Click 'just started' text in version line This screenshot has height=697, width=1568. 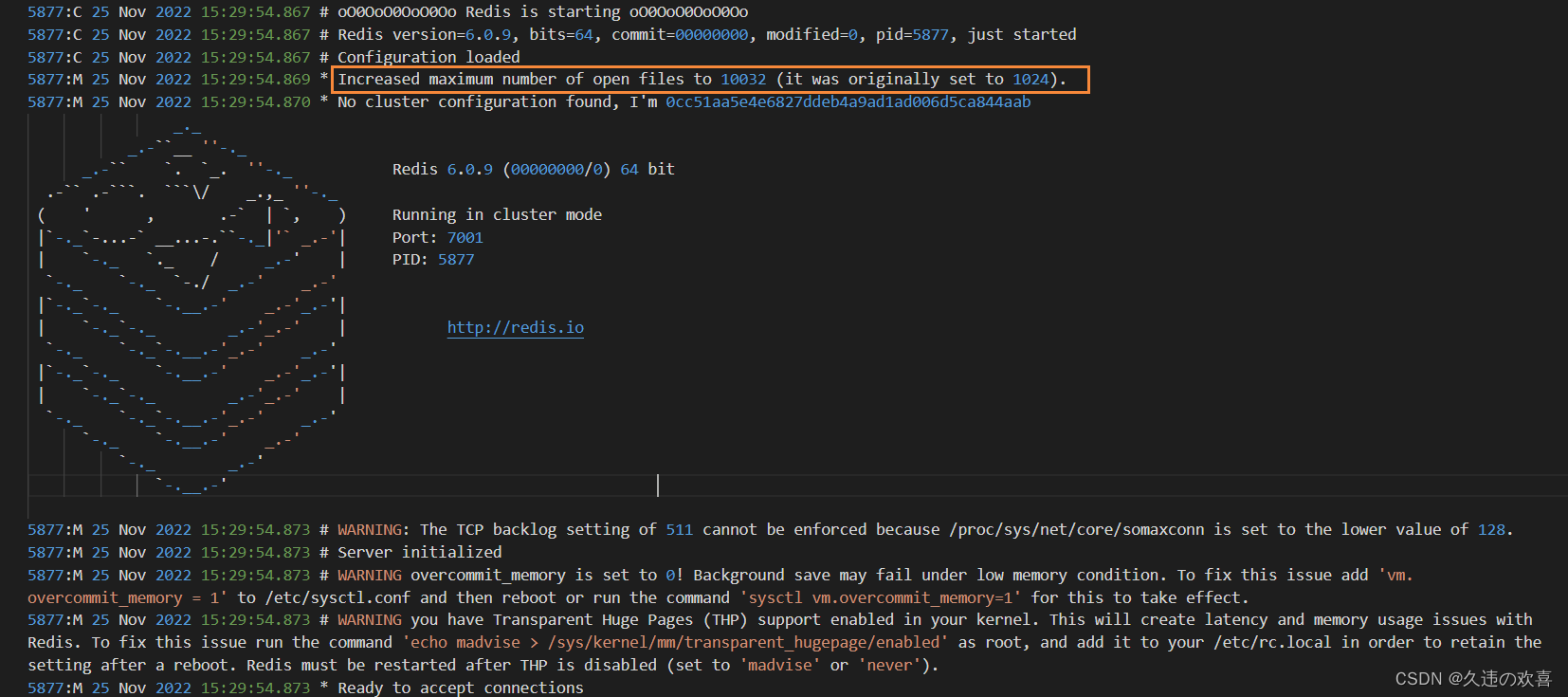(1022, 34)
